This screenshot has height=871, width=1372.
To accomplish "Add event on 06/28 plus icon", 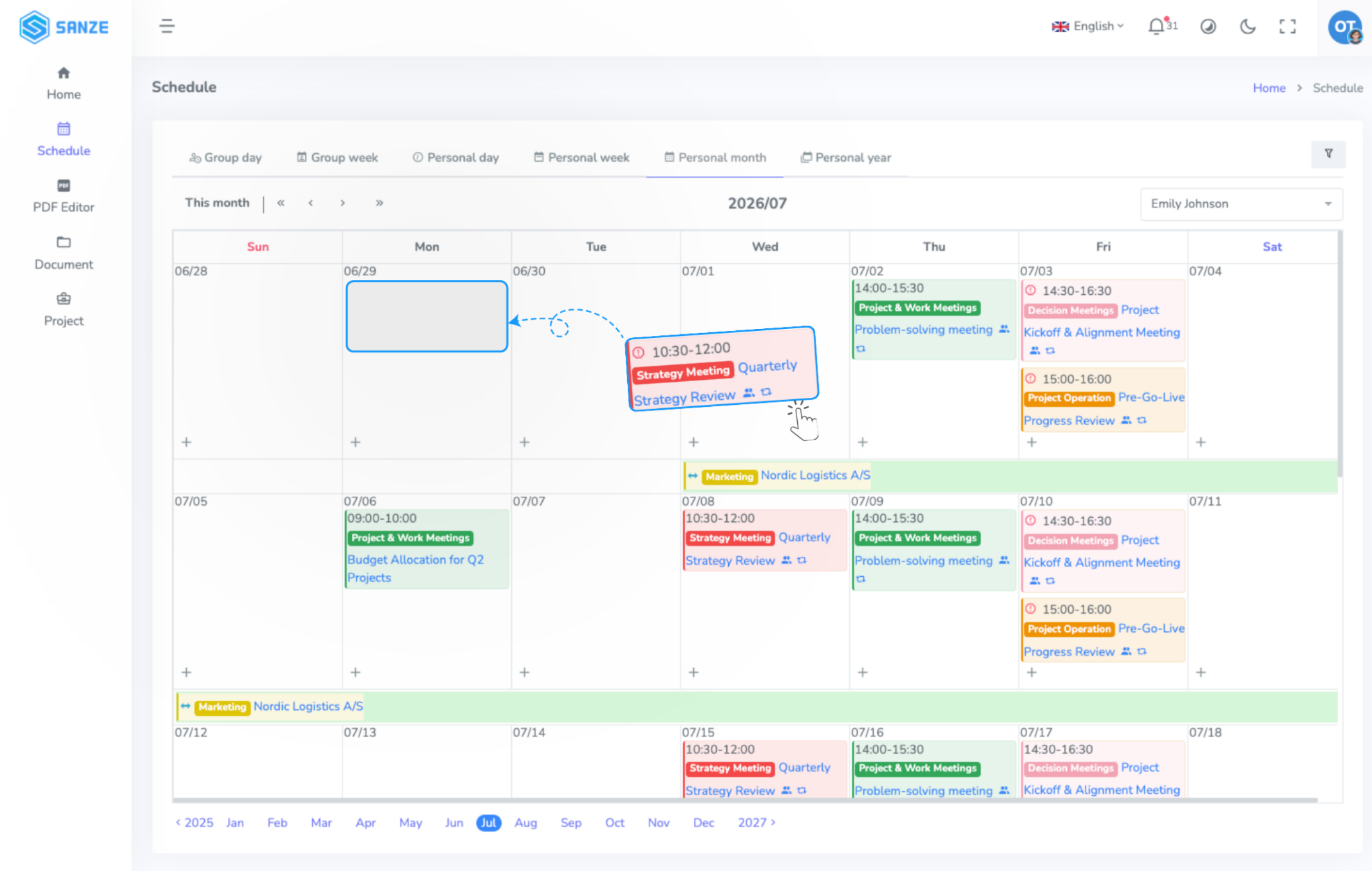I will pyautogui.click(x=187, y=442).
